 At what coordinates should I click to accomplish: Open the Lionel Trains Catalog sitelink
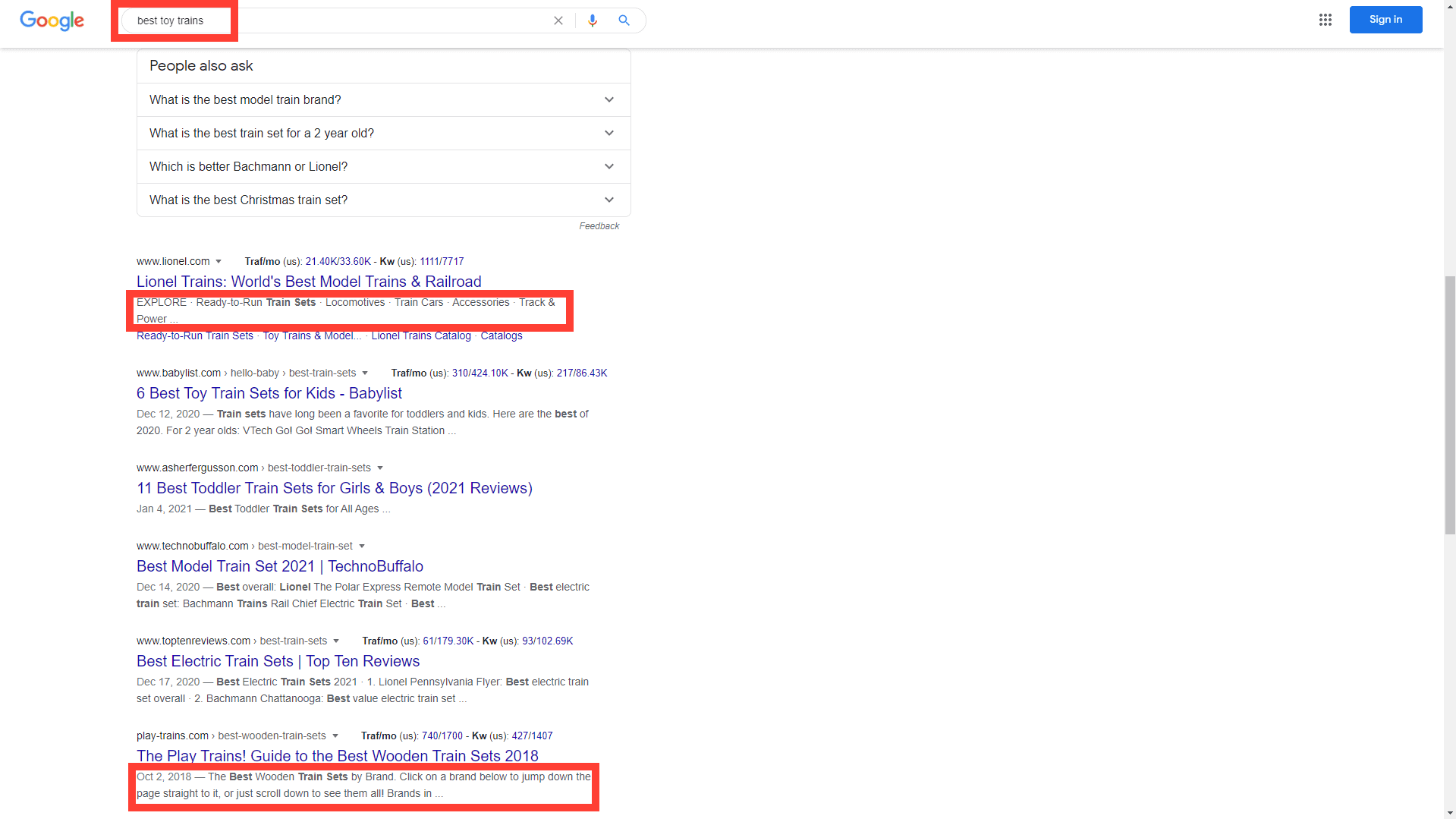pos(421,335)
